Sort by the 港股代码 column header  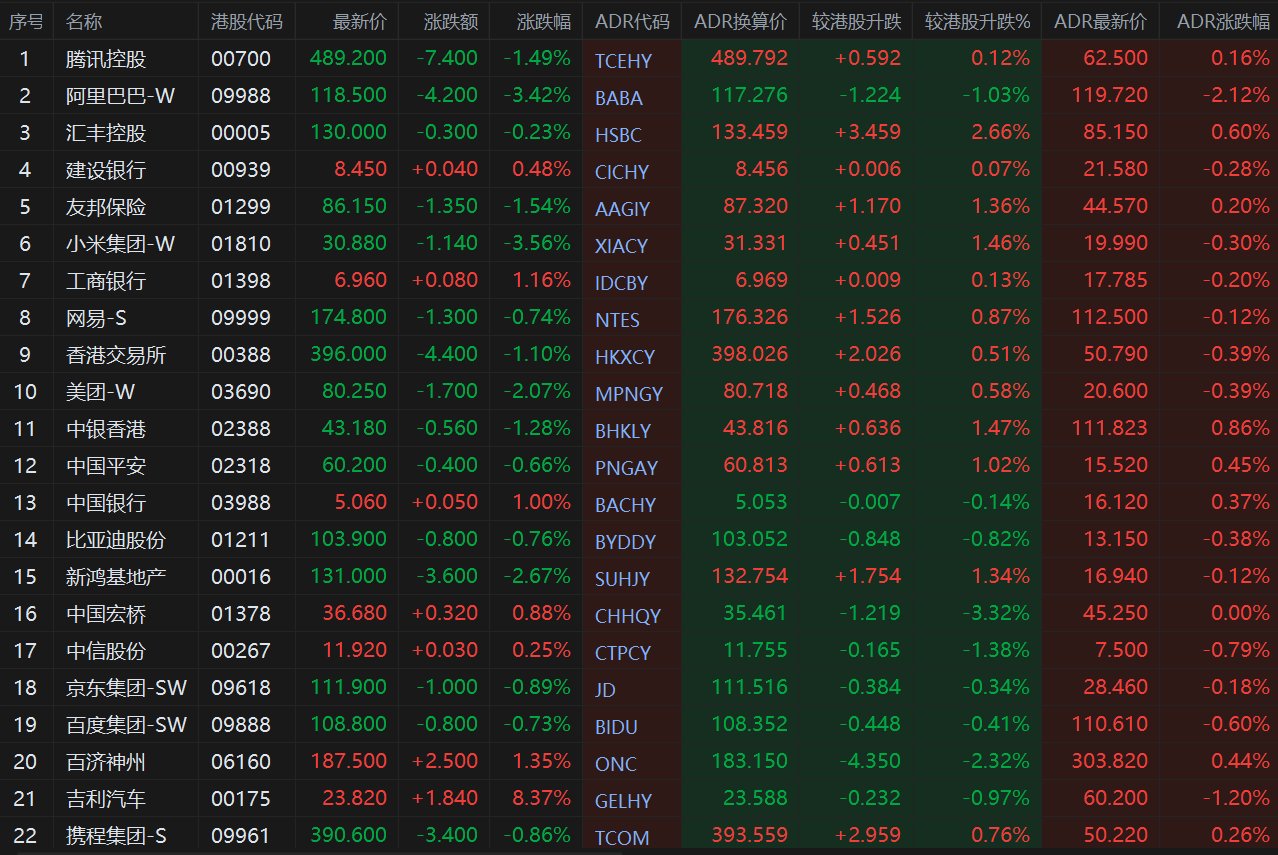coord(247,21)
